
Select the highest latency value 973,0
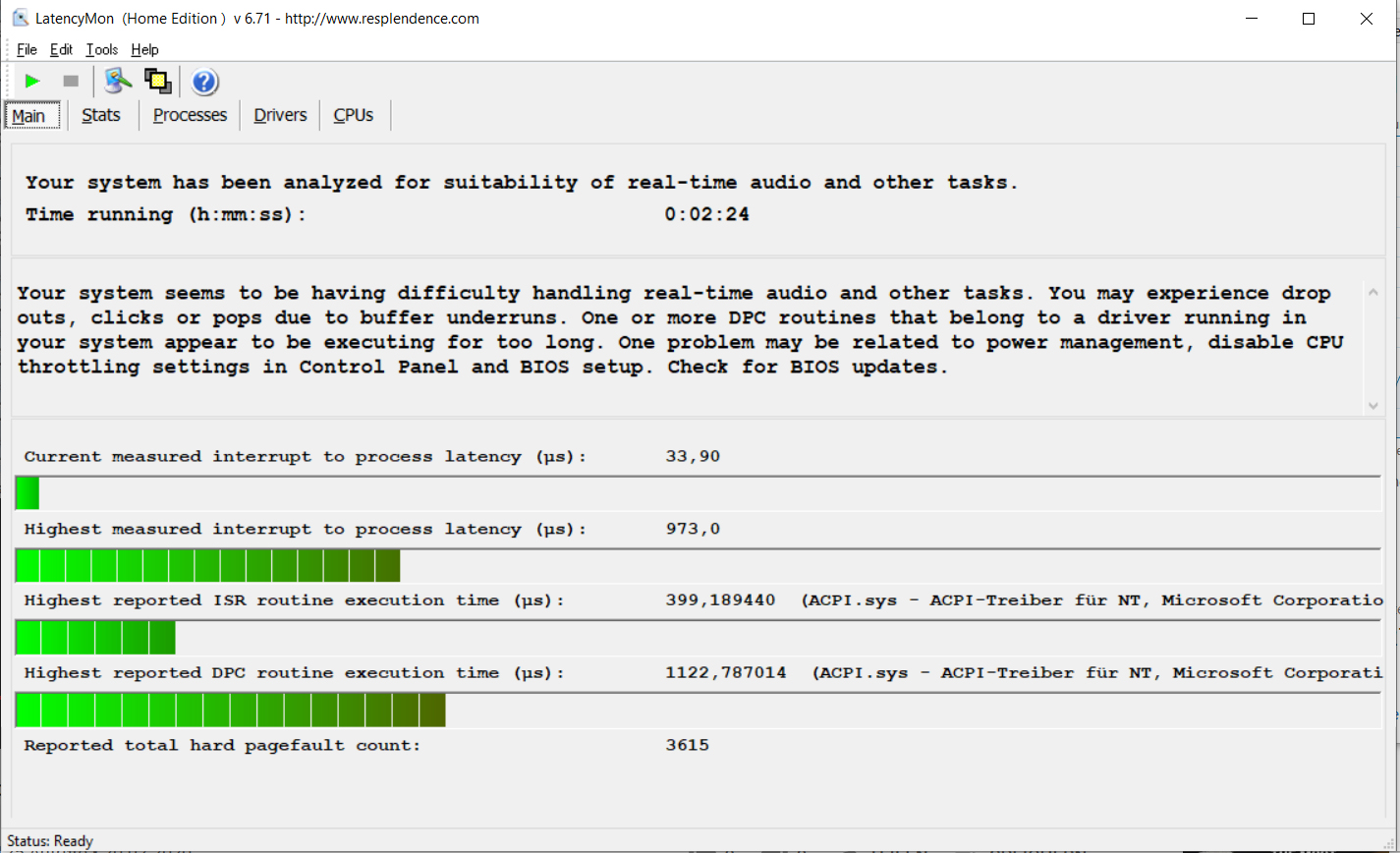tap(693, 529)
